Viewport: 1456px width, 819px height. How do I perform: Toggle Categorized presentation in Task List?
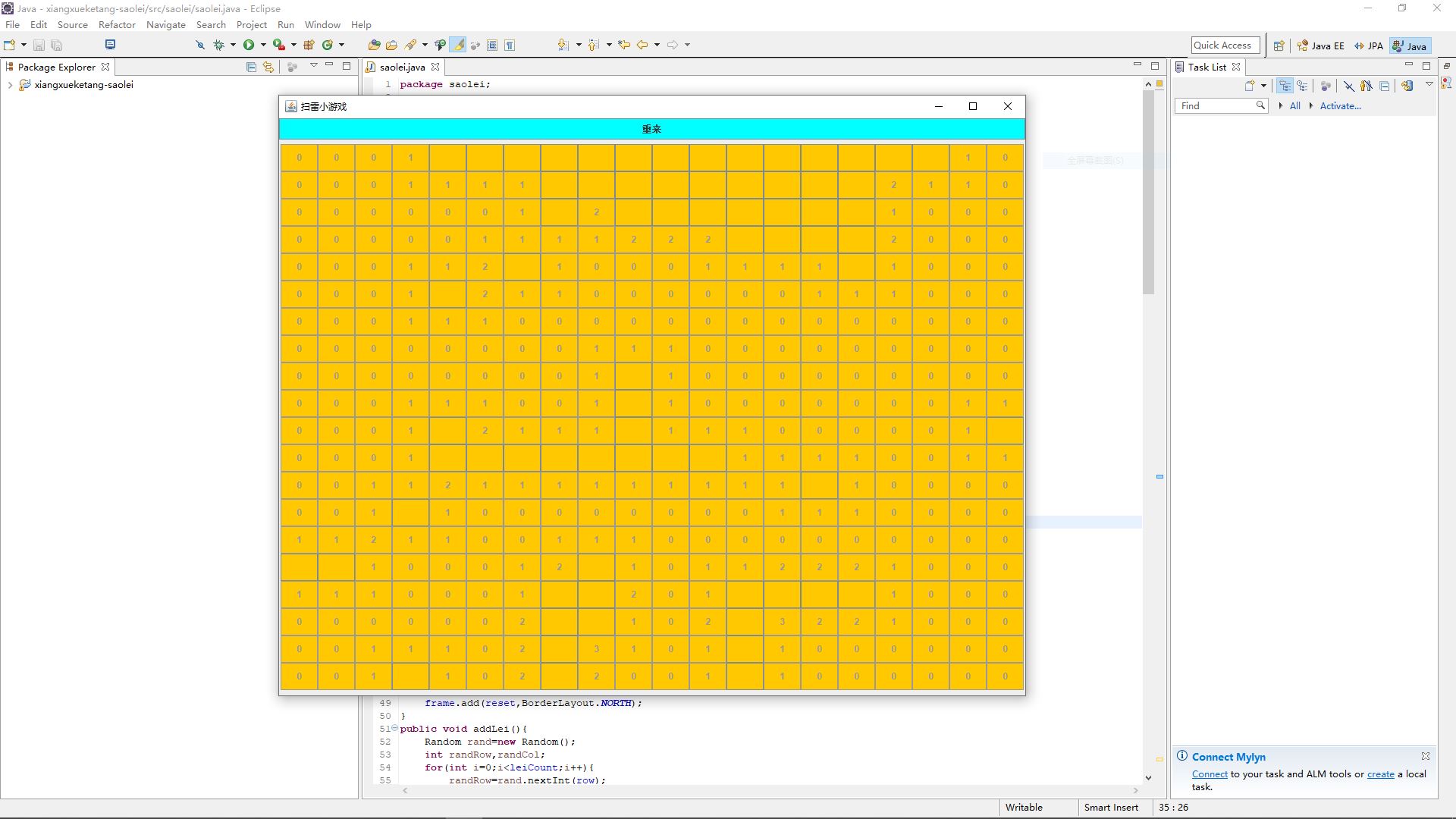(x=1285, y=86)
